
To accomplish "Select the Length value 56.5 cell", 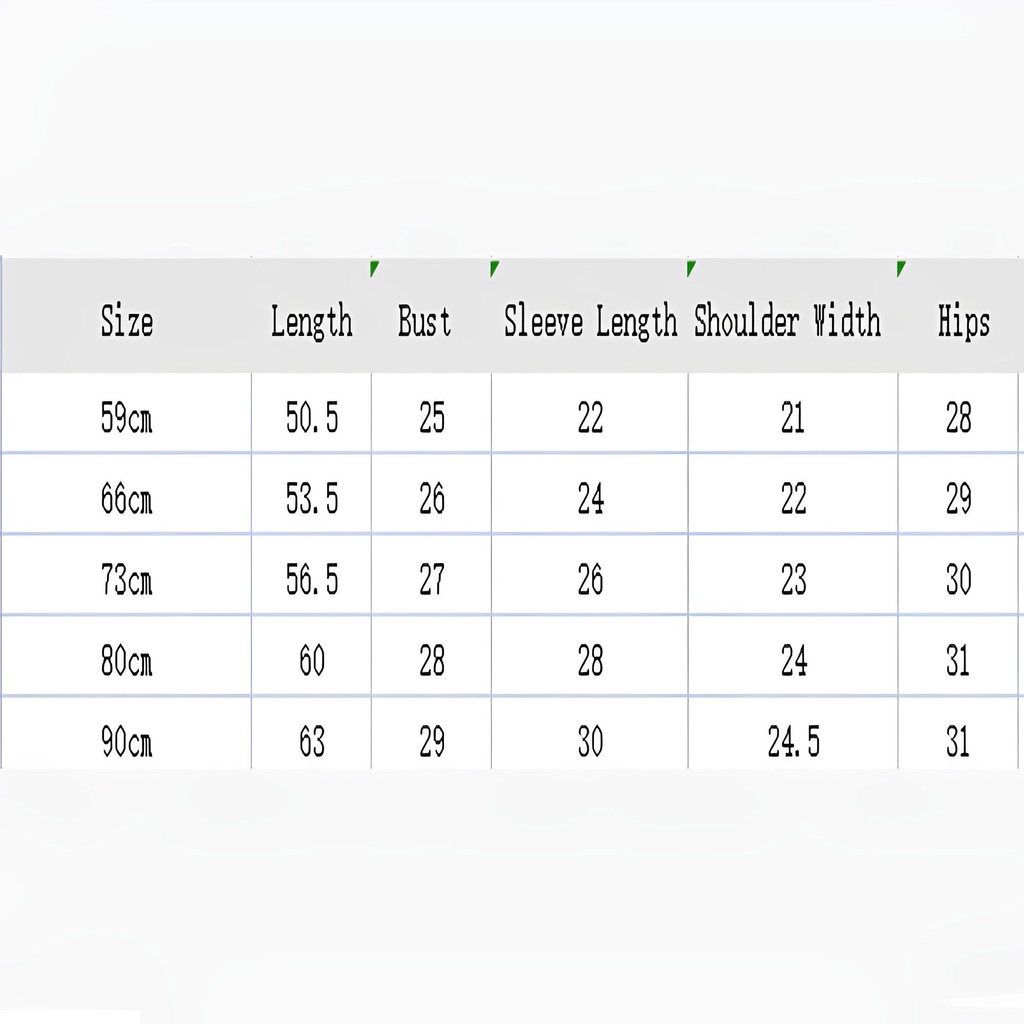I will point(312,580).
